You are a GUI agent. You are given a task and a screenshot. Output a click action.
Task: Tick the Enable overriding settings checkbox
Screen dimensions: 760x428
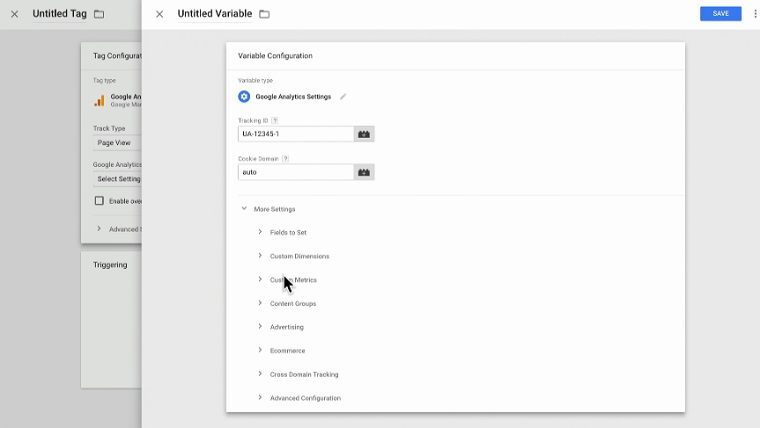tap(99, 201)
